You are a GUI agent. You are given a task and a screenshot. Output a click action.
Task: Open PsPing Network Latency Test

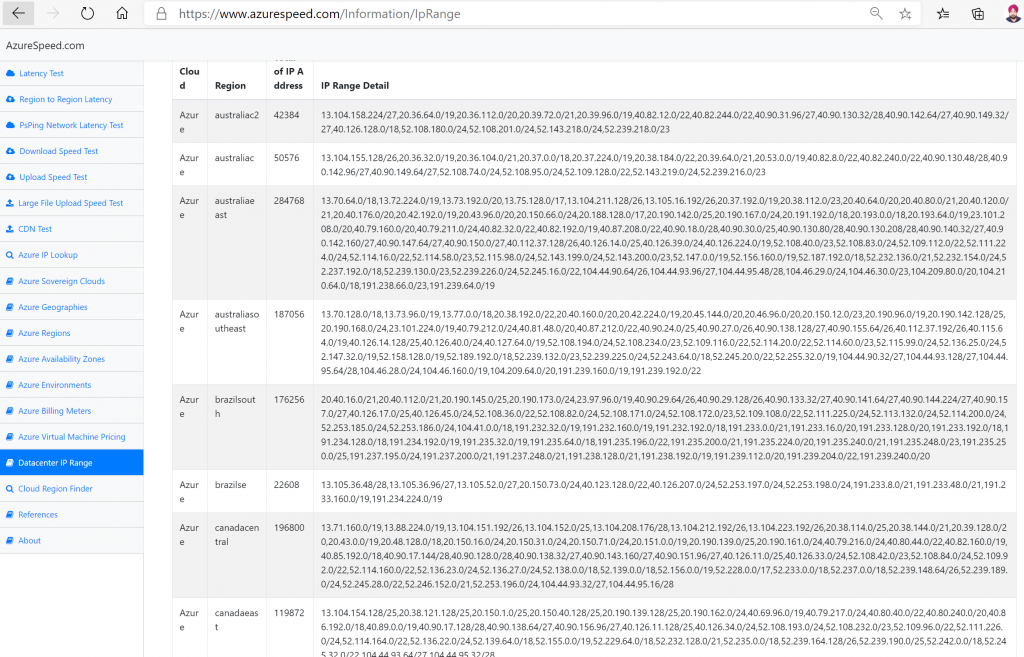click(x=71, y=126)
